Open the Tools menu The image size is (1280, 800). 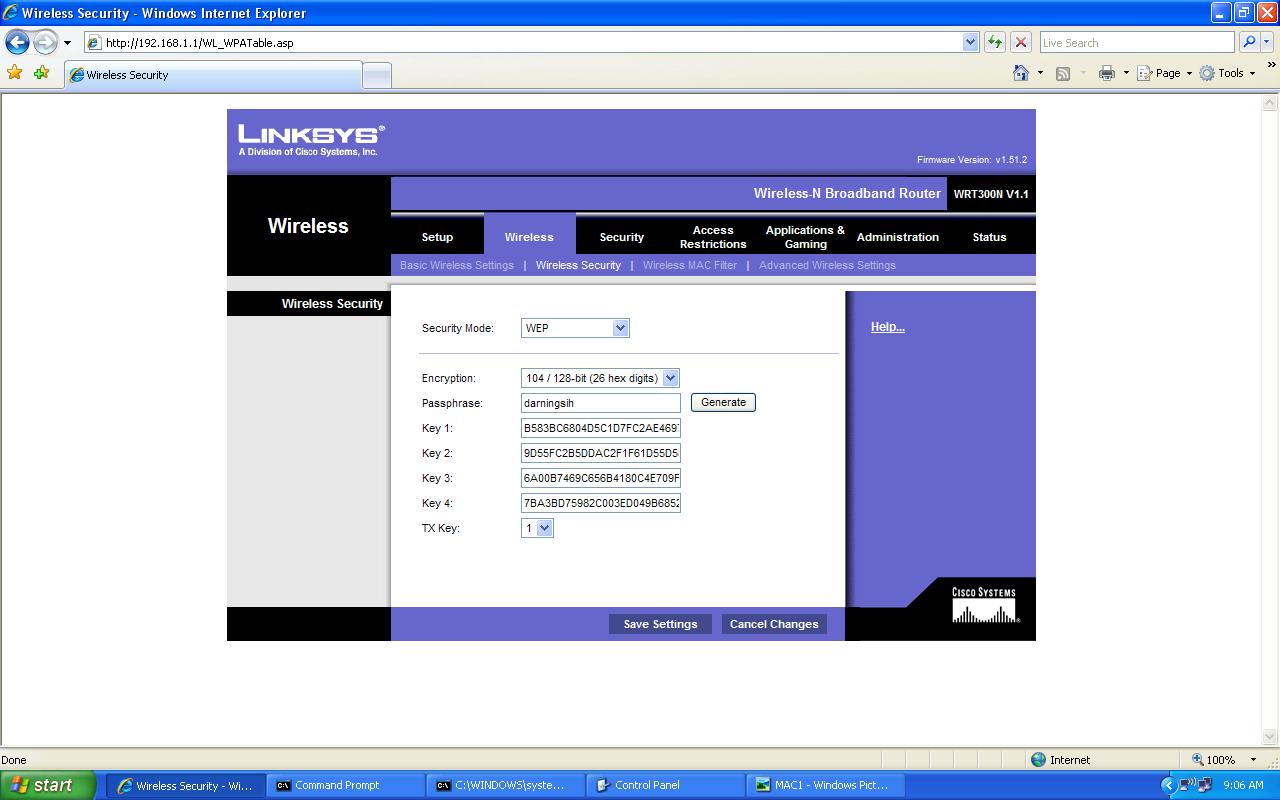[x=1227, y=73]
